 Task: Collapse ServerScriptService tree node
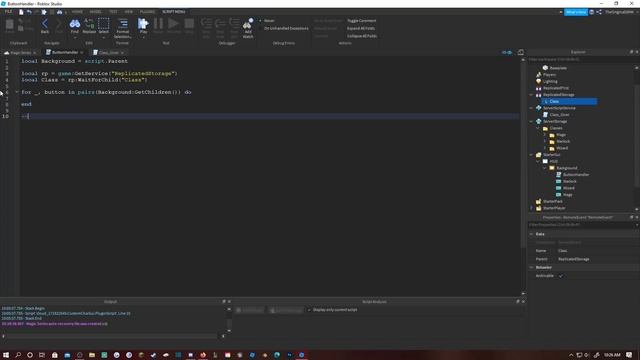click(531, 108)
